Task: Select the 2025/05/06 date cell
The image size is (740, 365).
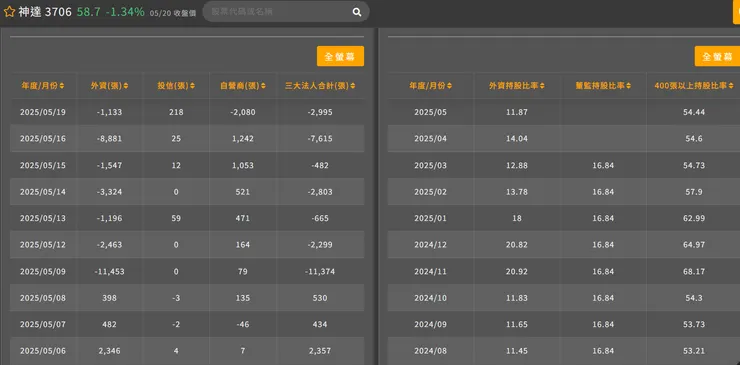Action: [x=43, y=351]
